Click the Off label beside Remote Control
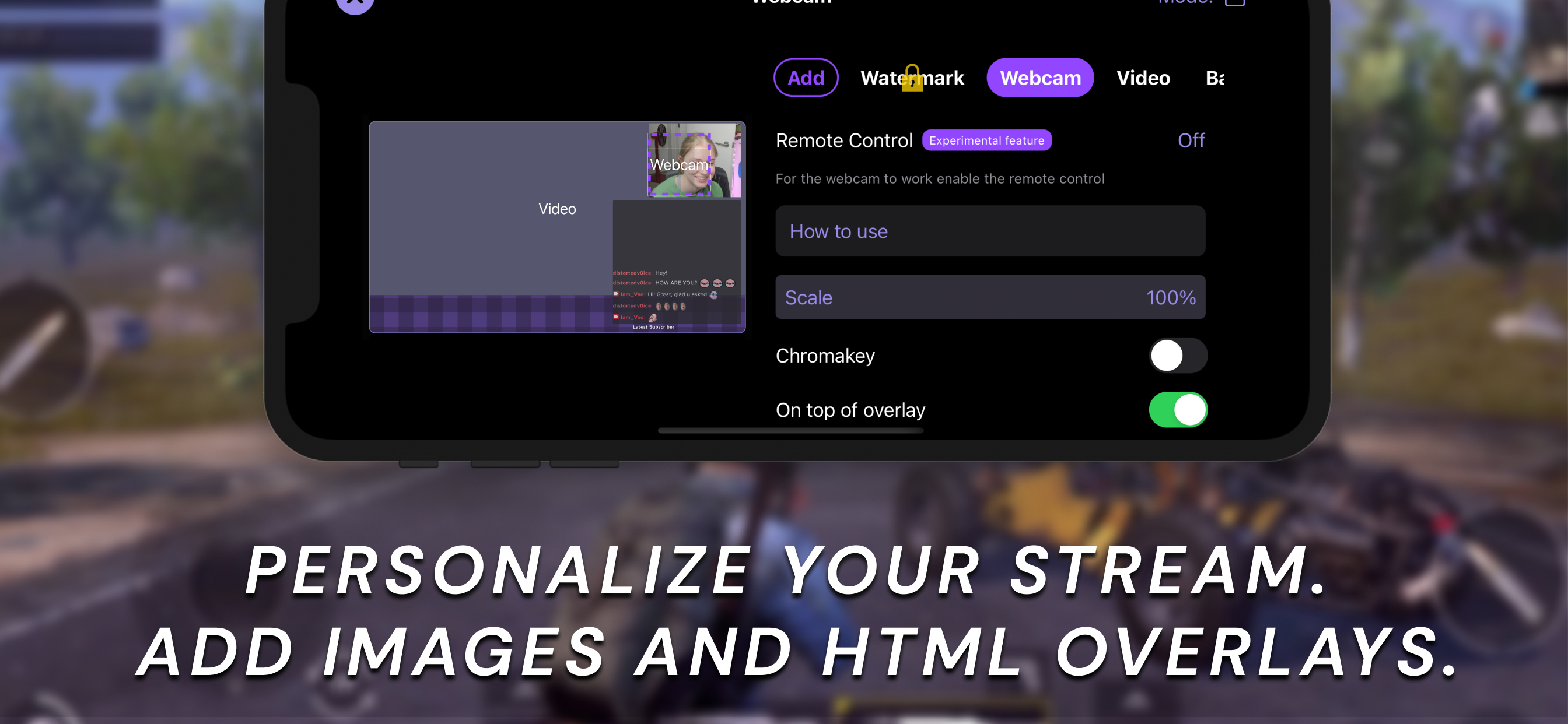1568x724 pixels. (x=1191, y=140)
